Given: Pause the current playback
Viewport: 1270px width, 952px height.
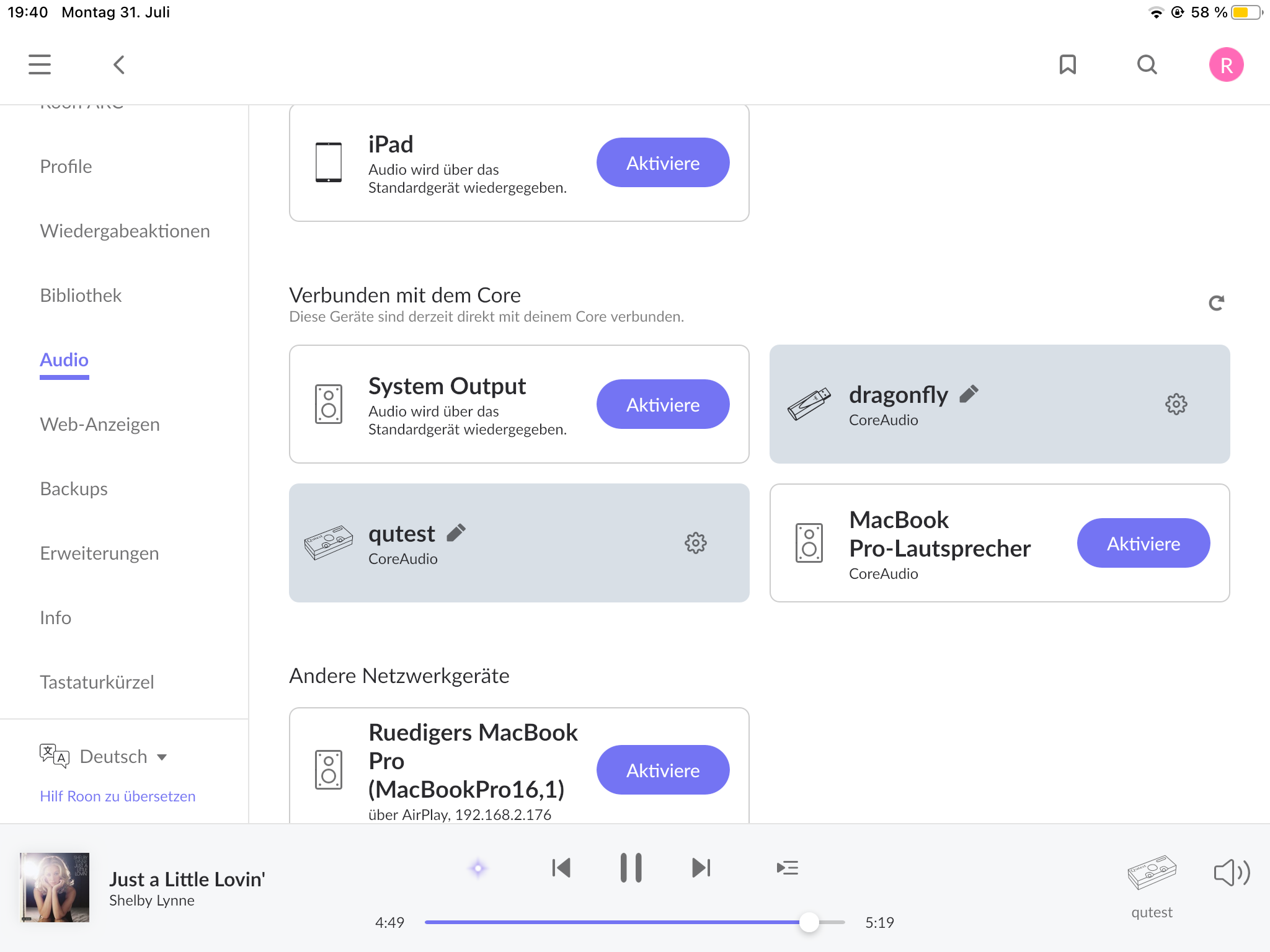Looking at the screenshot, I should pyautogui.click(x=631, y=868).
